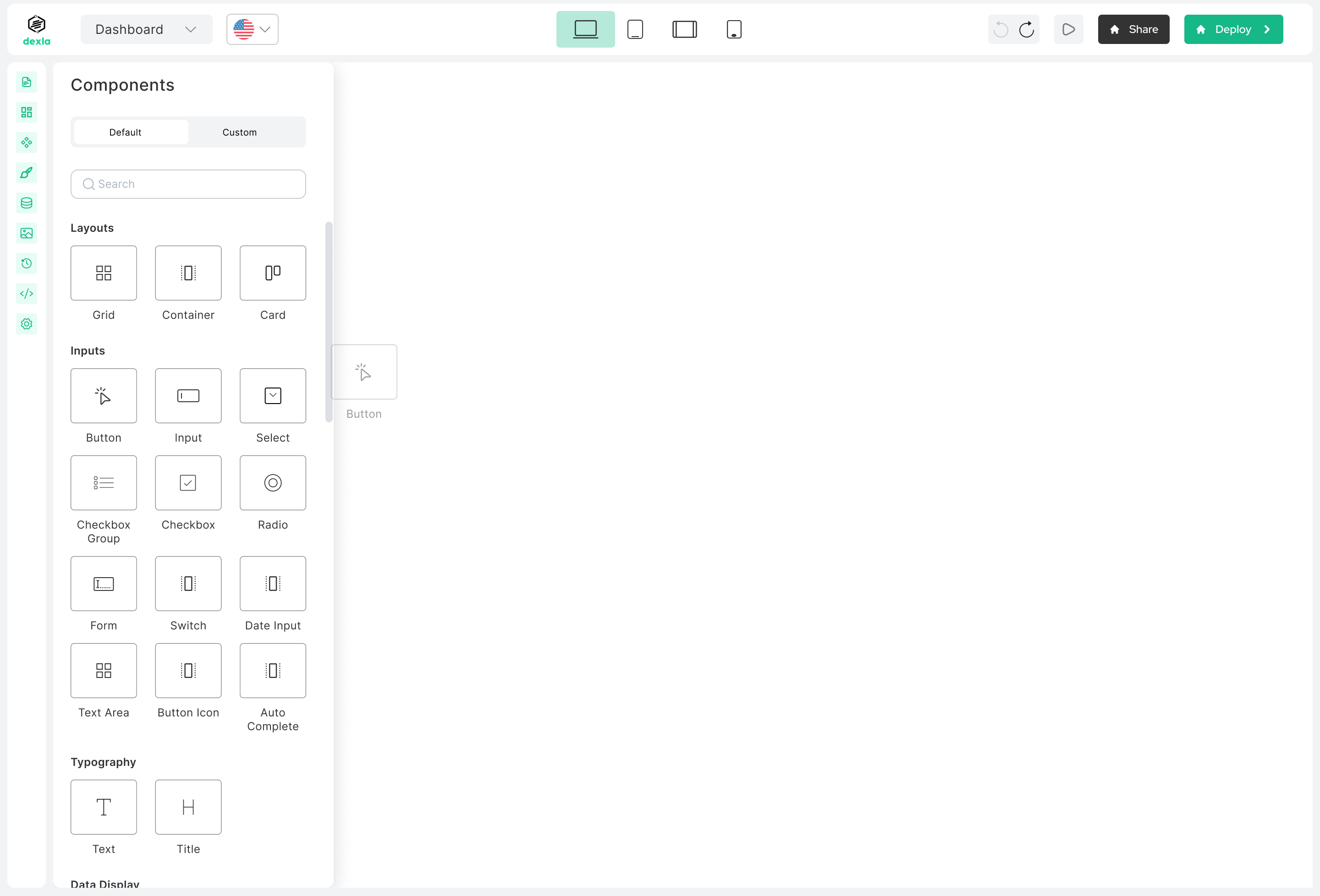
Task: Open the images icon in left sidebar
Action: (x=27, y=233)
